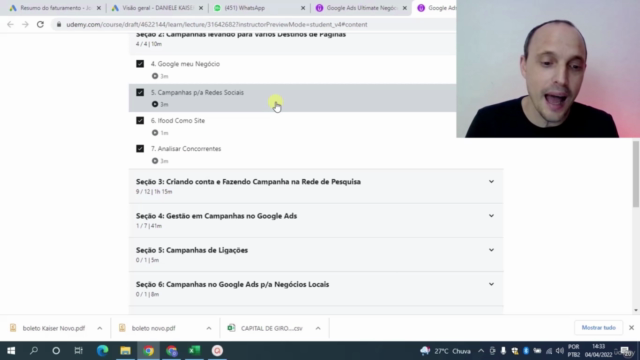
Task: Open clock and date 14:33
Action: (598, 351)
